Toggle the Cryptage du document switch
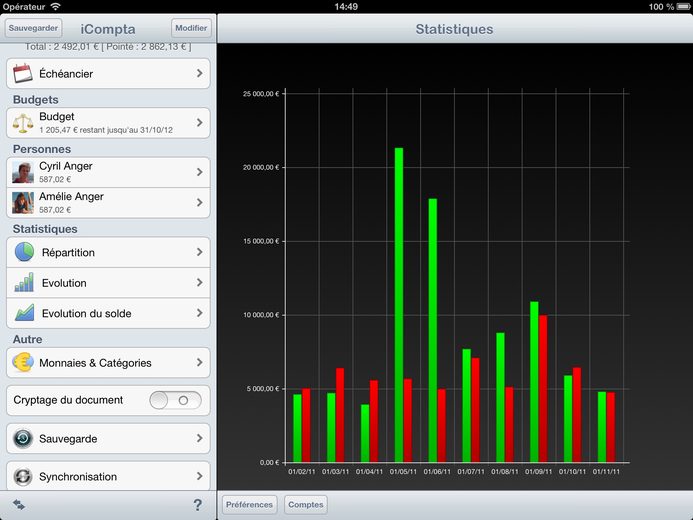 (x=175, y=400)
